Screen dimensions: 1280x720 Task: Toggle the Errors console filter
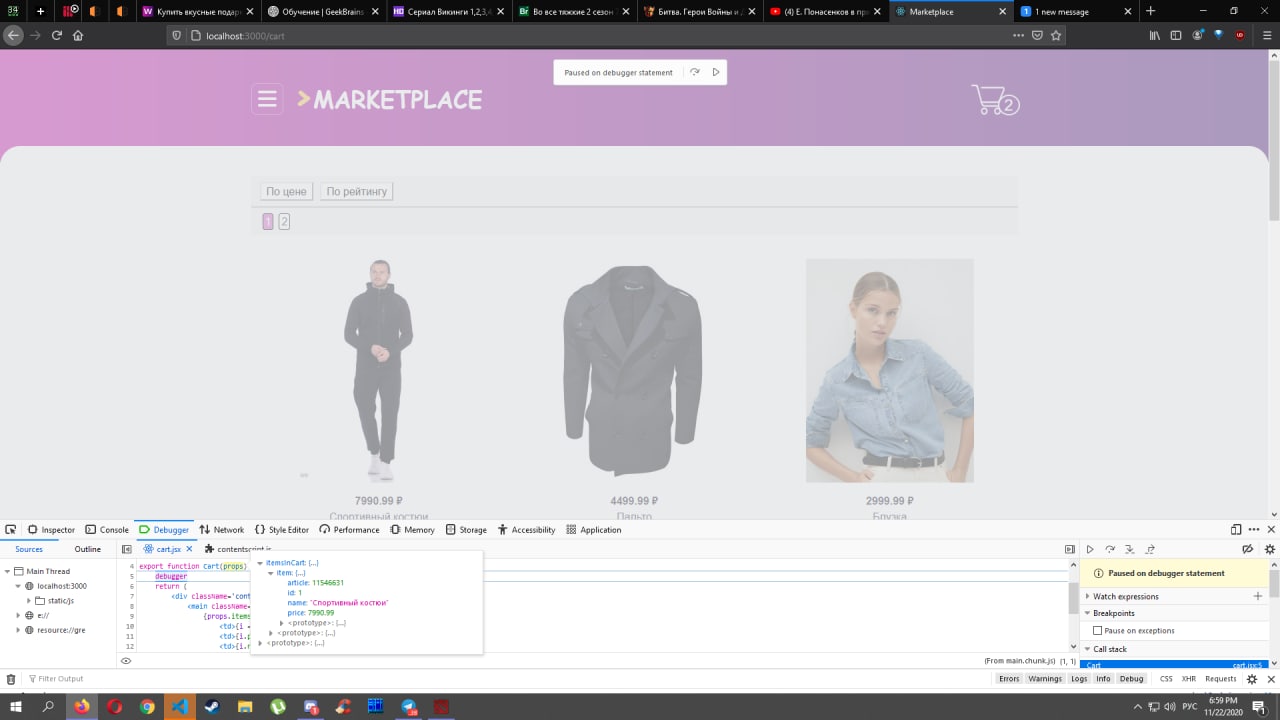(x=1009, y=679)
